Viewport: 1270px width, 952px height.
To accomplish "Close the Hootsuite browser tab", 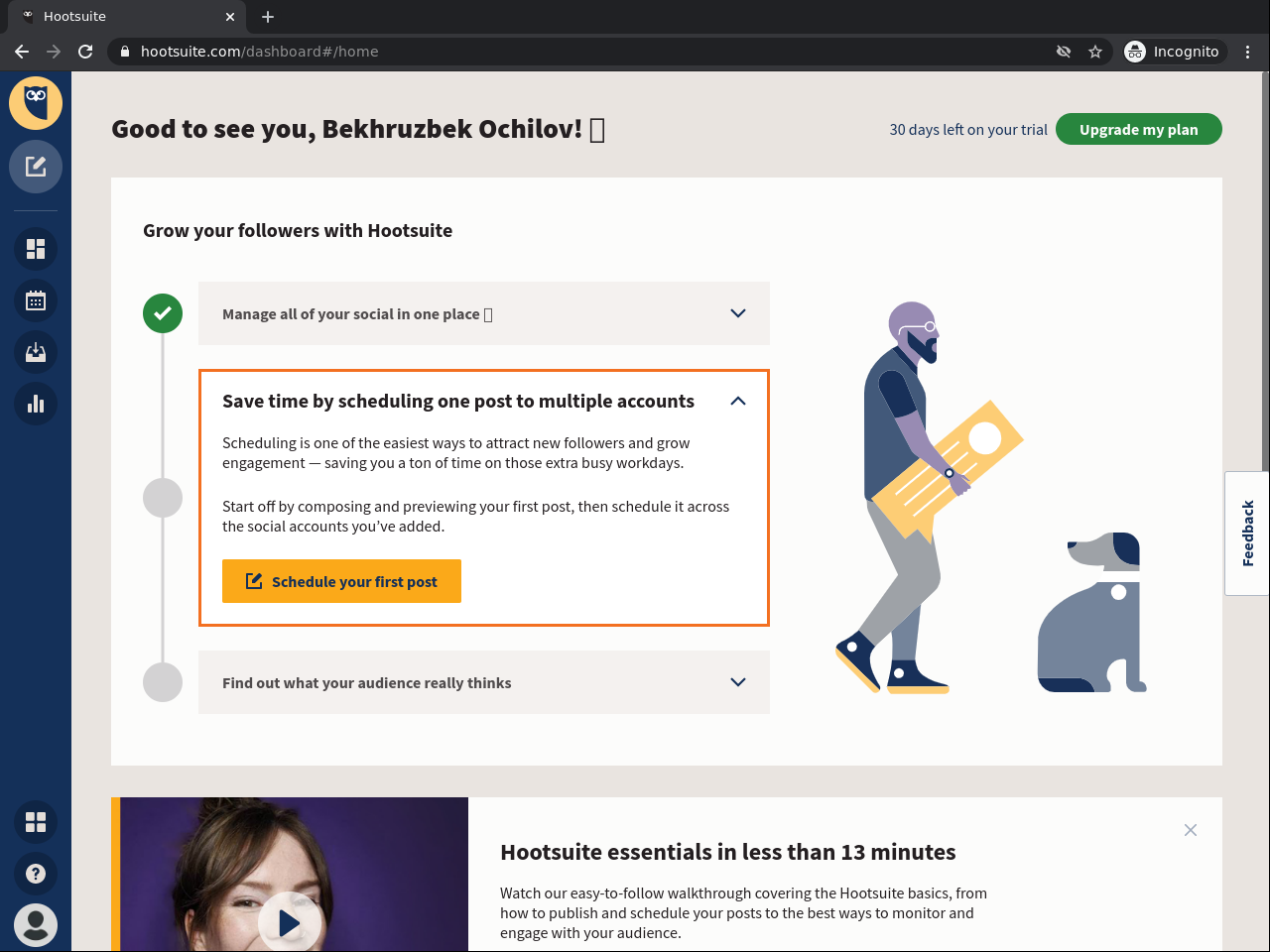I will 230,17.
